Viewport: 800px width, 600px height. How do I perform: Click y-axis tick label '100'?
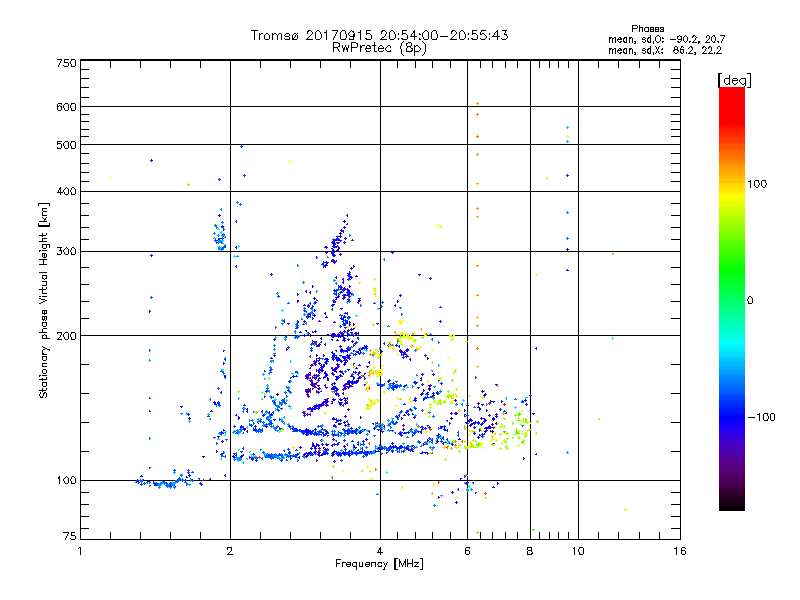click(66, 481)
